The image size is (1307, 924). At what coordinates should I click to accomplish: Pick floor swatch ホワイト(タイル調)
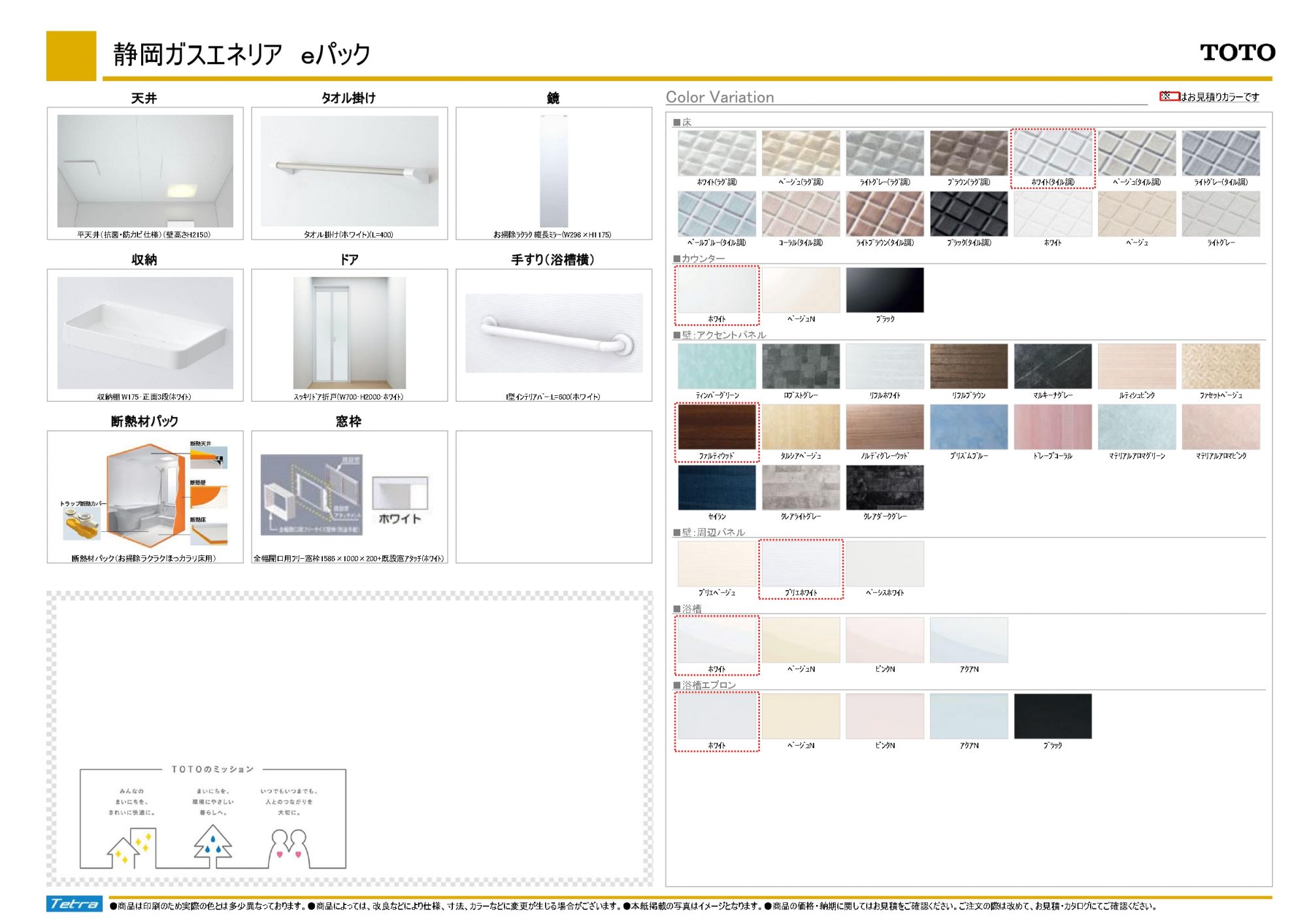(1053, 154)
